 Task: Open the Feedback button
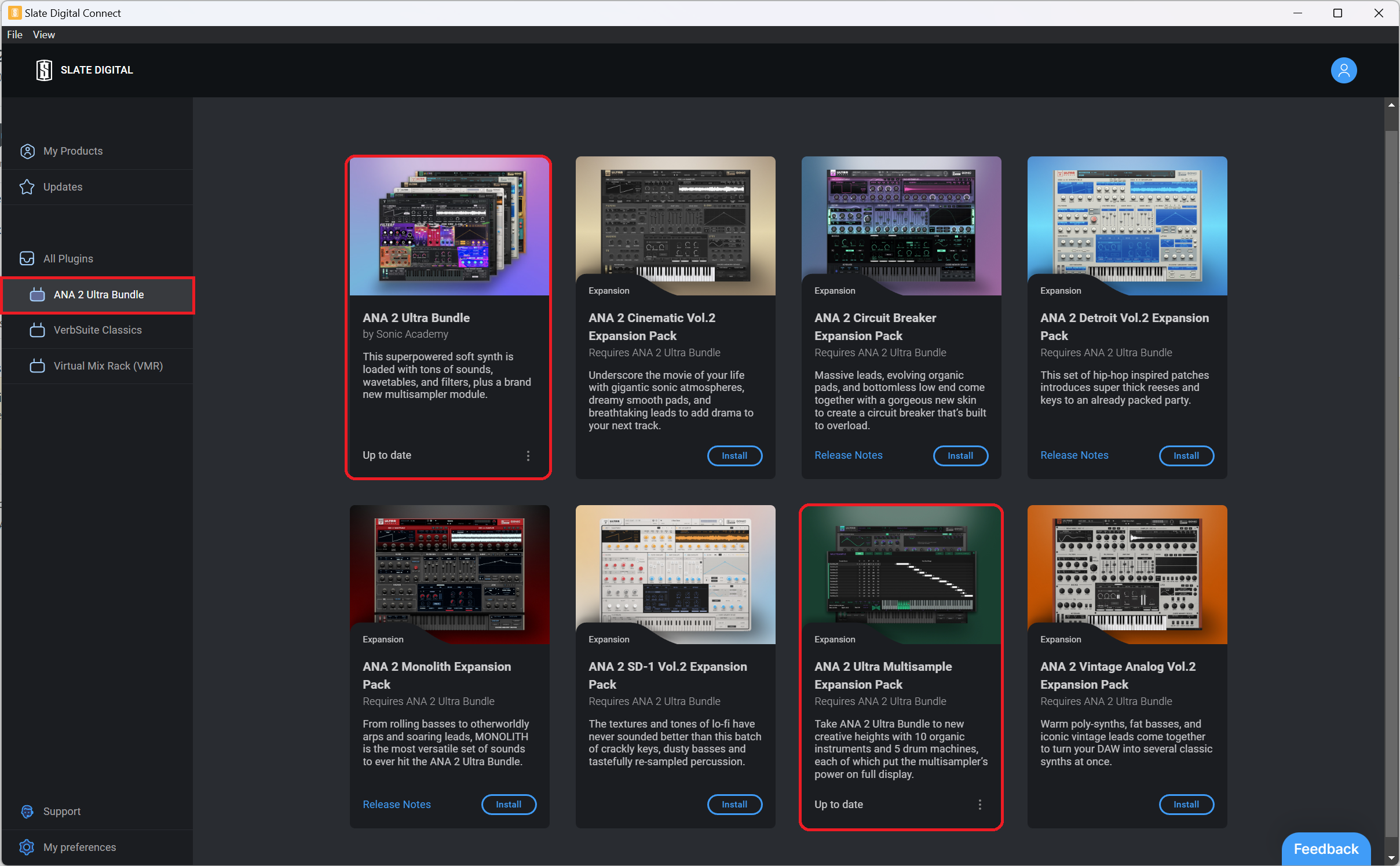pos(1326,849)
